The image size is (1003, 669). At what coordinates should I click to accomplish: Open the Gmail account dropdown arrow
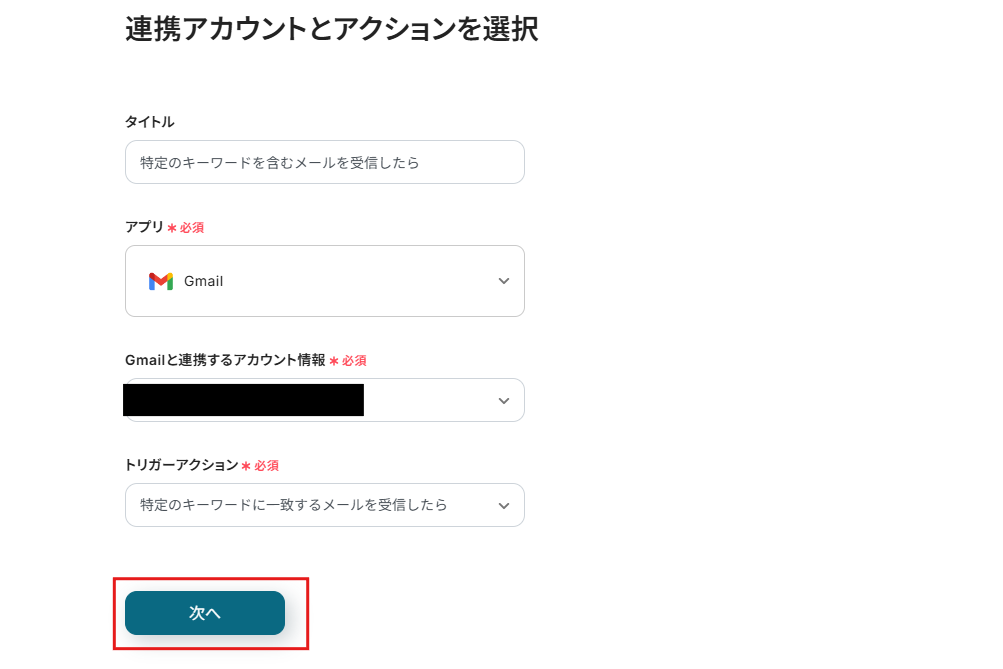504,400
